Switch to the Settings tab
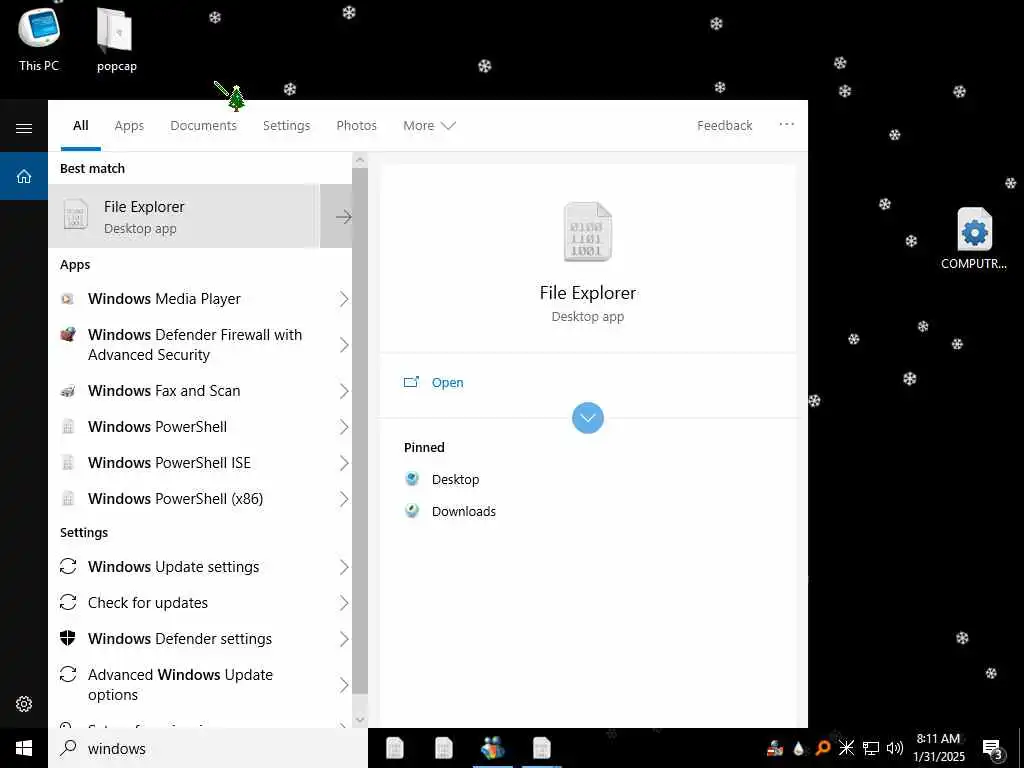The width and height of the screenshot is (1024, 768). point(286,125)
